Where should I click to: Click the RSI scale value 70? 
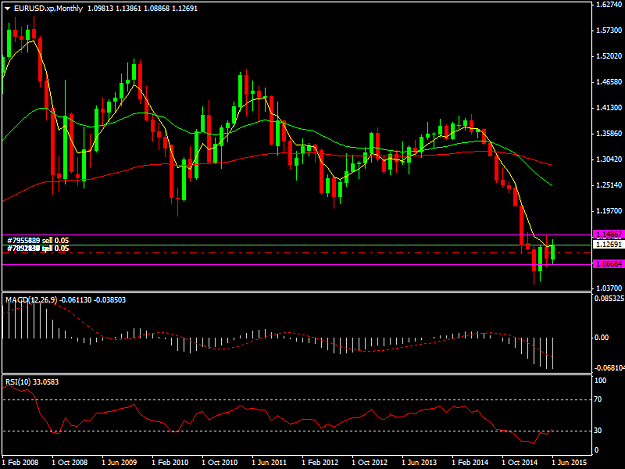pyautogui.click(x=598, y=399)
